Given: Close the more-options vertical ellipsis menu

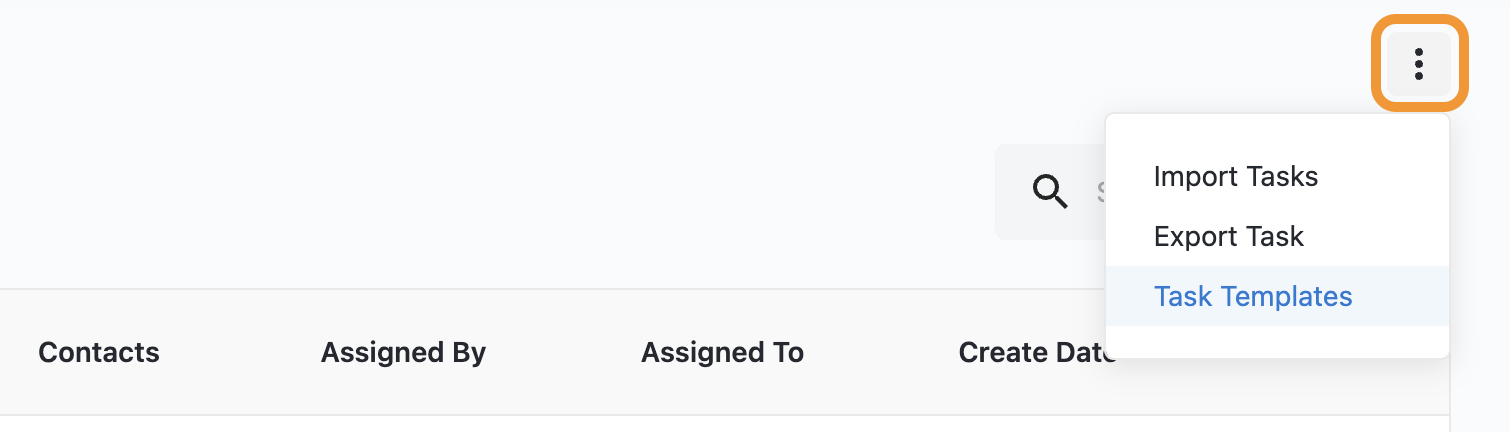Looking at the screenshot, I should [1418, 63].
